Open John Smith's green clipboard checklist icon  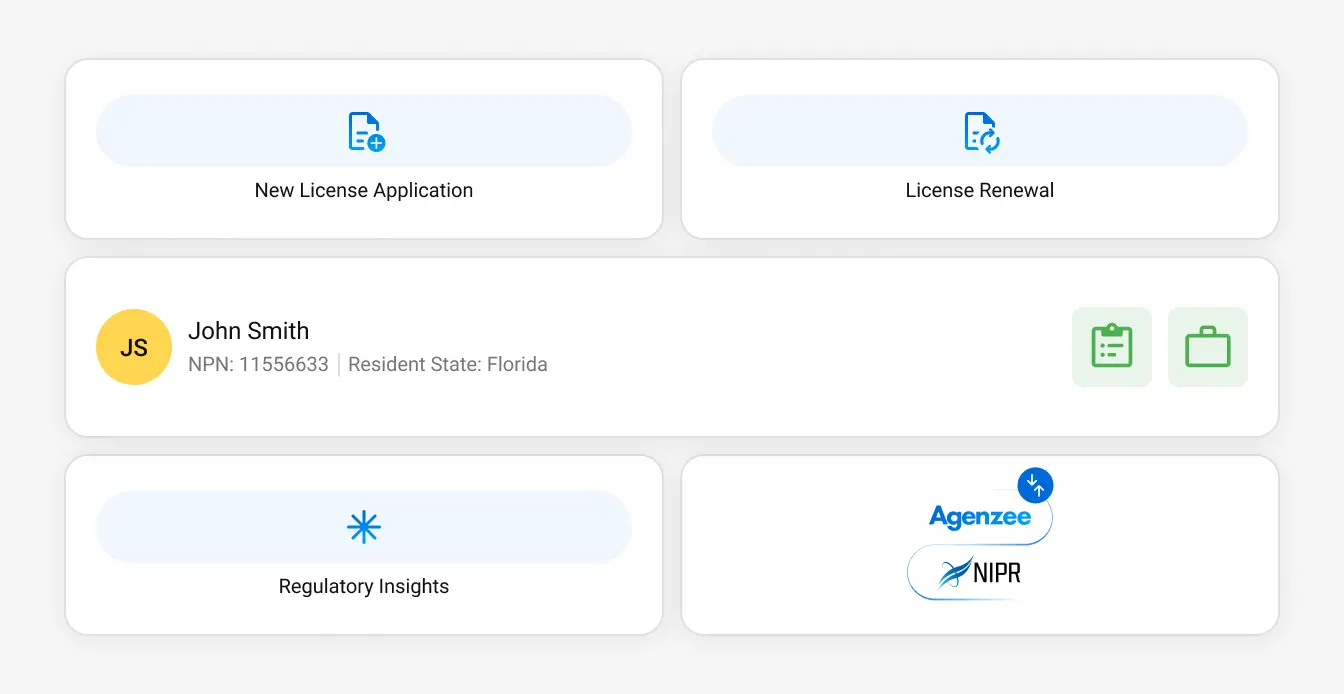click(1111, 346)
